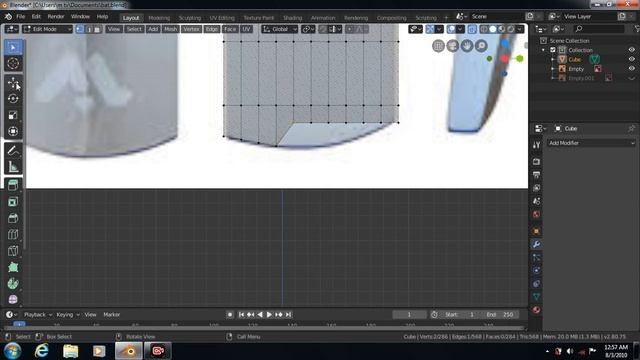Open Output properties tab
640x360 pixels.
pos(536,175)
